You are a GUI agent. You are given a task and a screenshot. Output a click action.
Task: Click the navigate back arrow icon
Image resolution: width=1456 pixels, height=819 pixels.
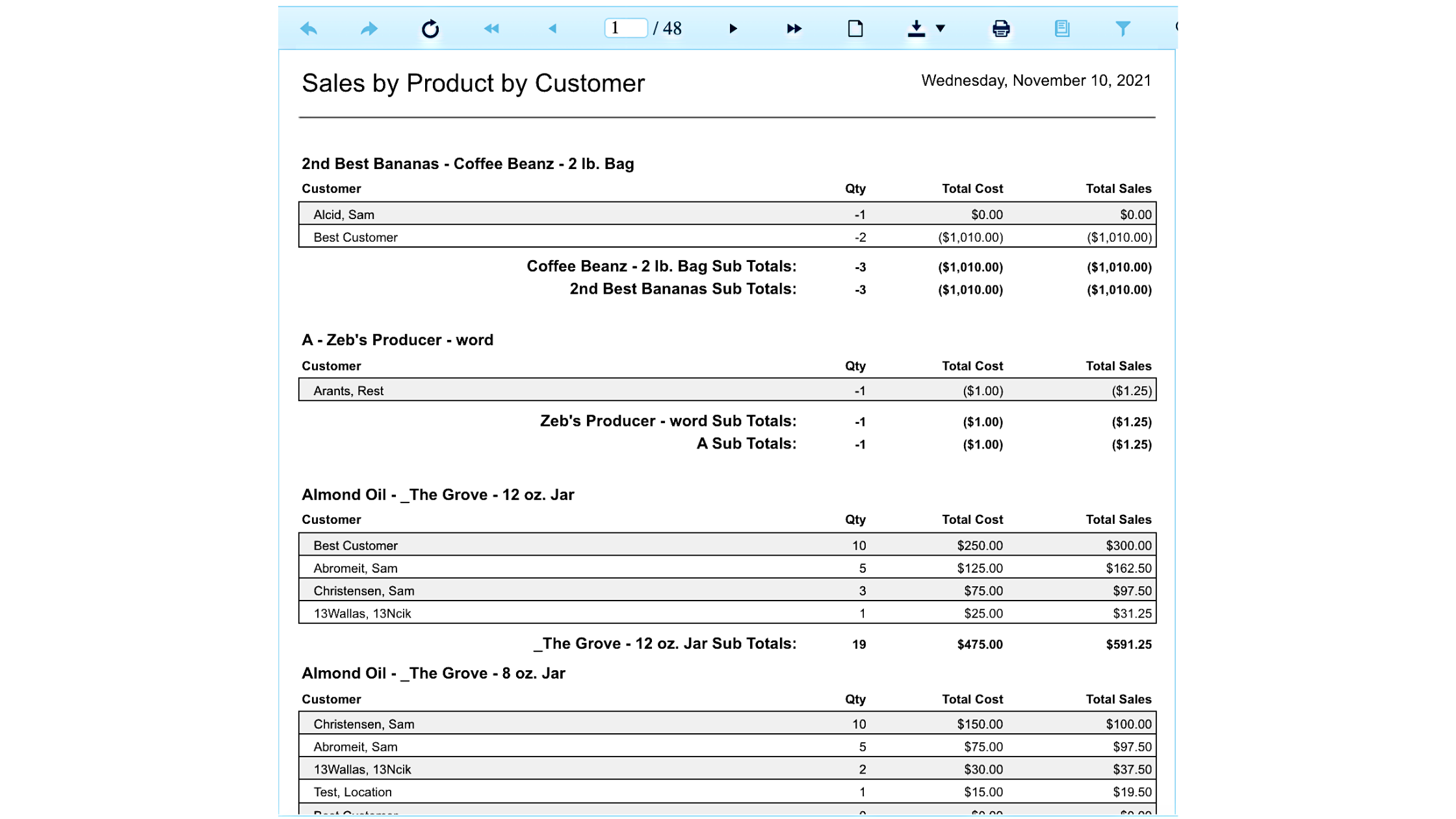[x=309, y=29]
